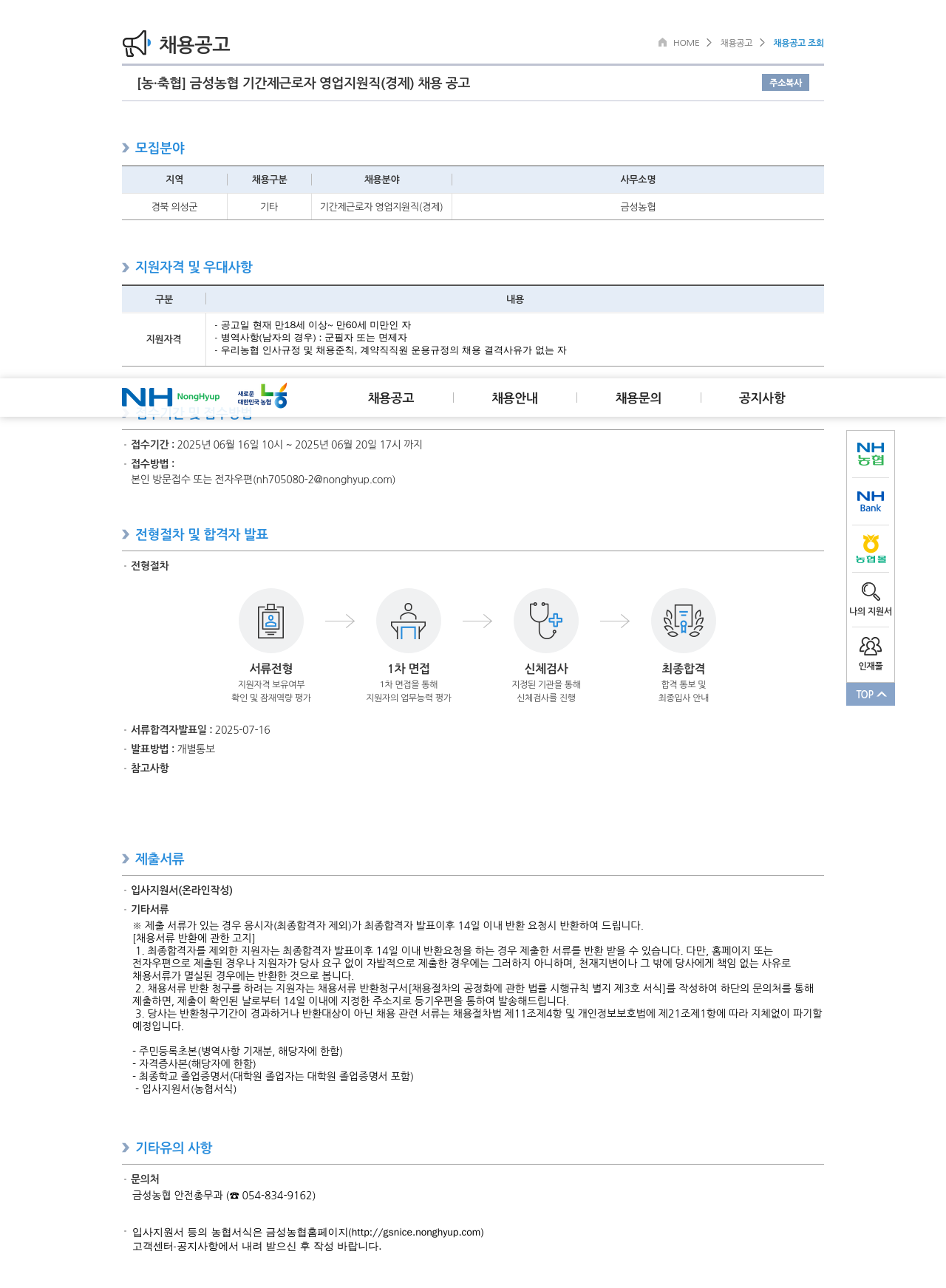The height and width of the screenshot is (1288, 946).
Task: Click the 지원자격 및 우대사항 section arrow icon
Action: 126,267
